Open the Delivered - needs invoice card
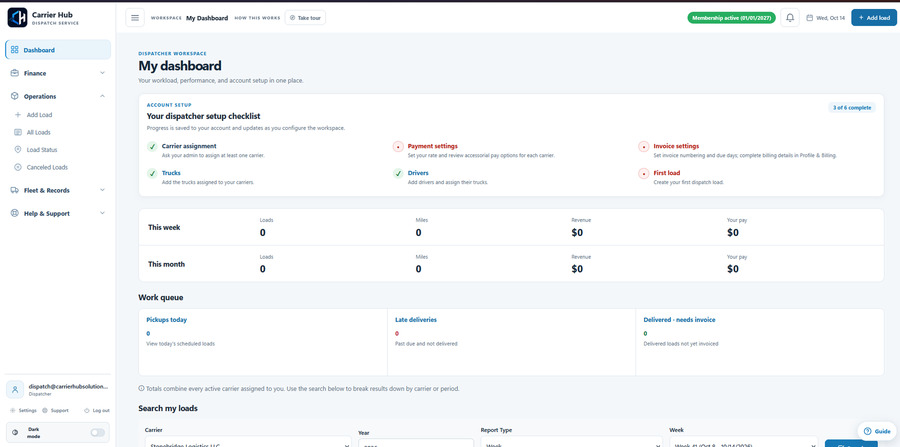The width and height of the screenshot is (900, 447). click(x=760, y=342)
